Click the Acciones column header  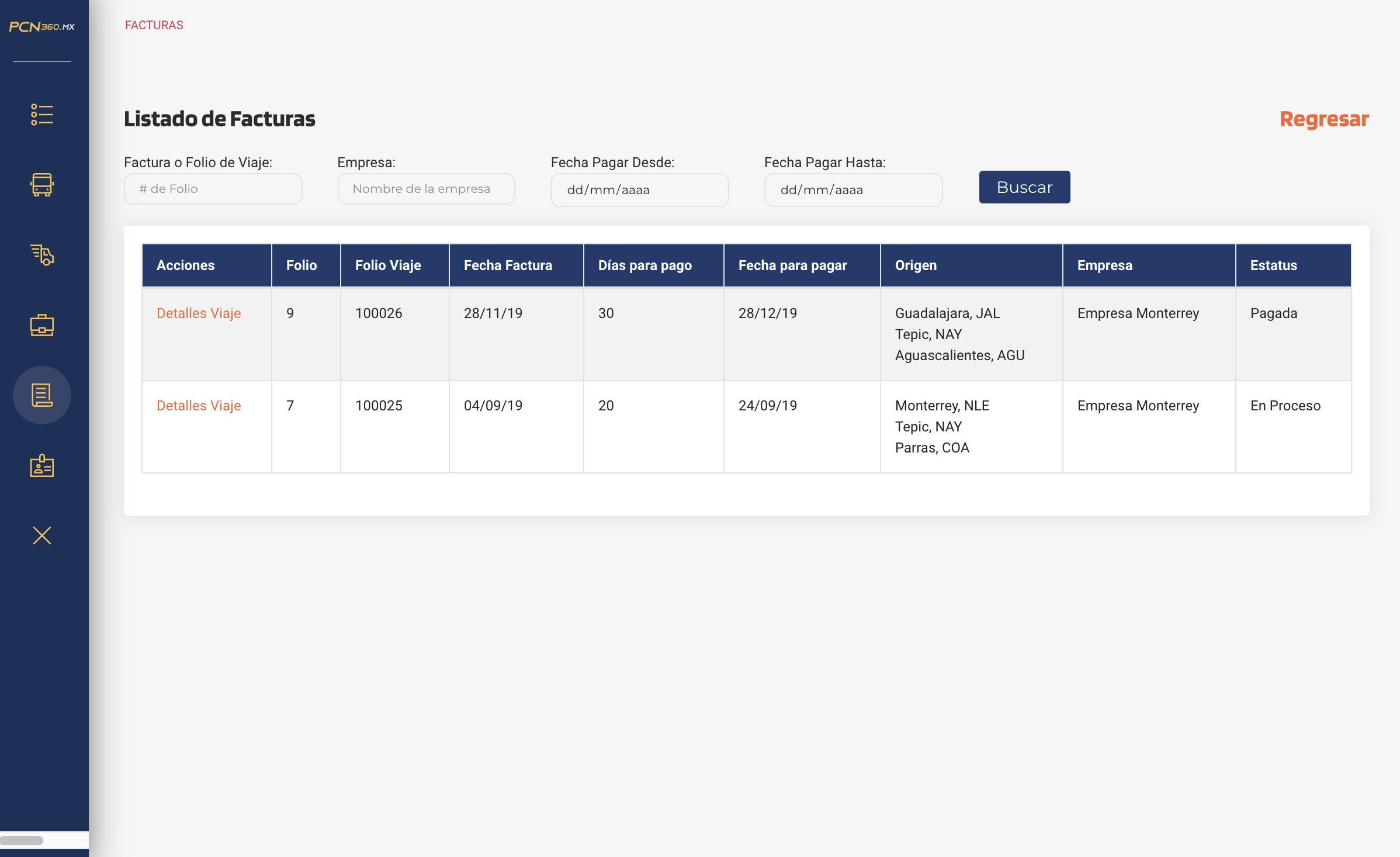pos(207,265)
